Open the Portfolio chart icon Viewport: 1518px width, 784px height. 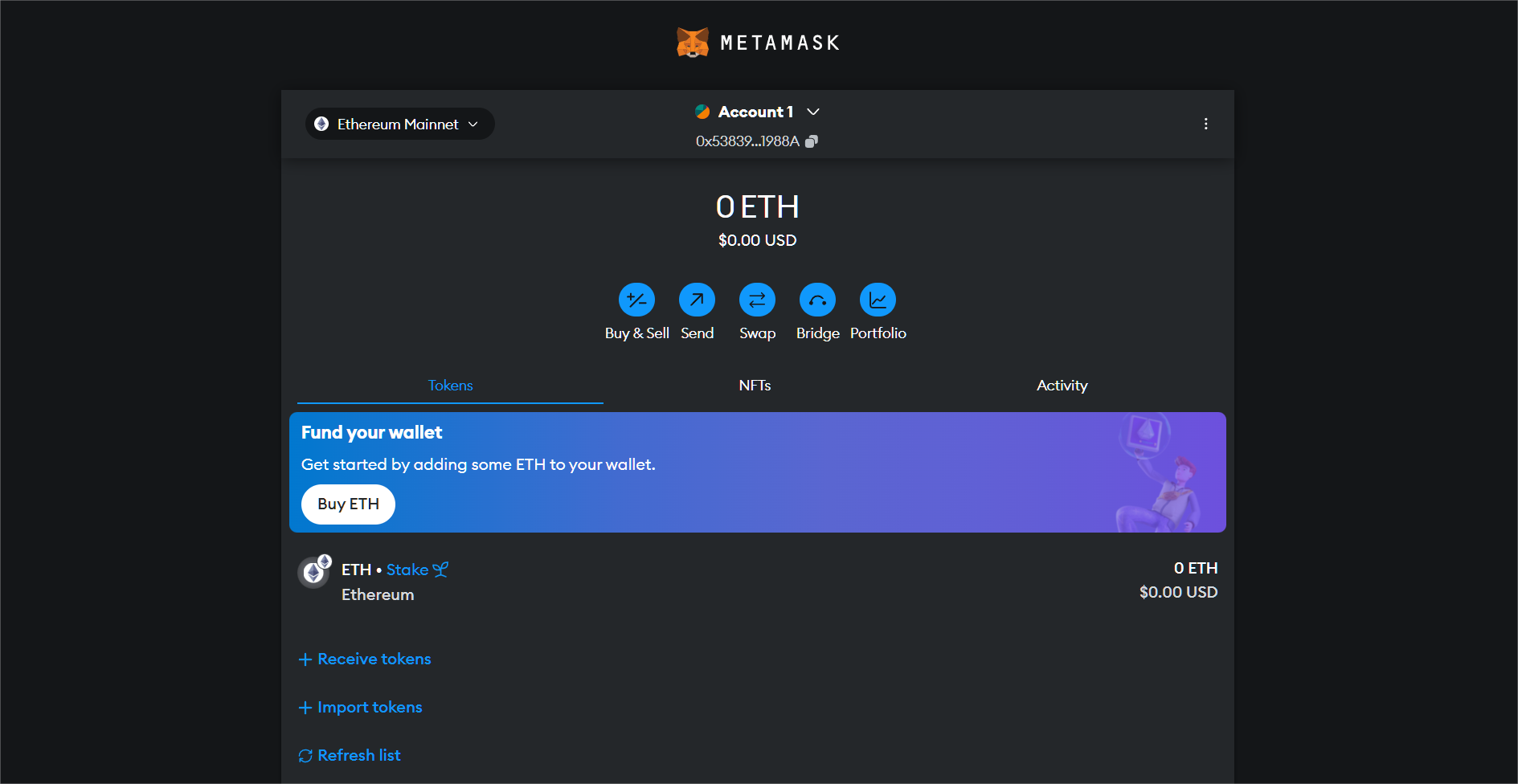[878, 300]
